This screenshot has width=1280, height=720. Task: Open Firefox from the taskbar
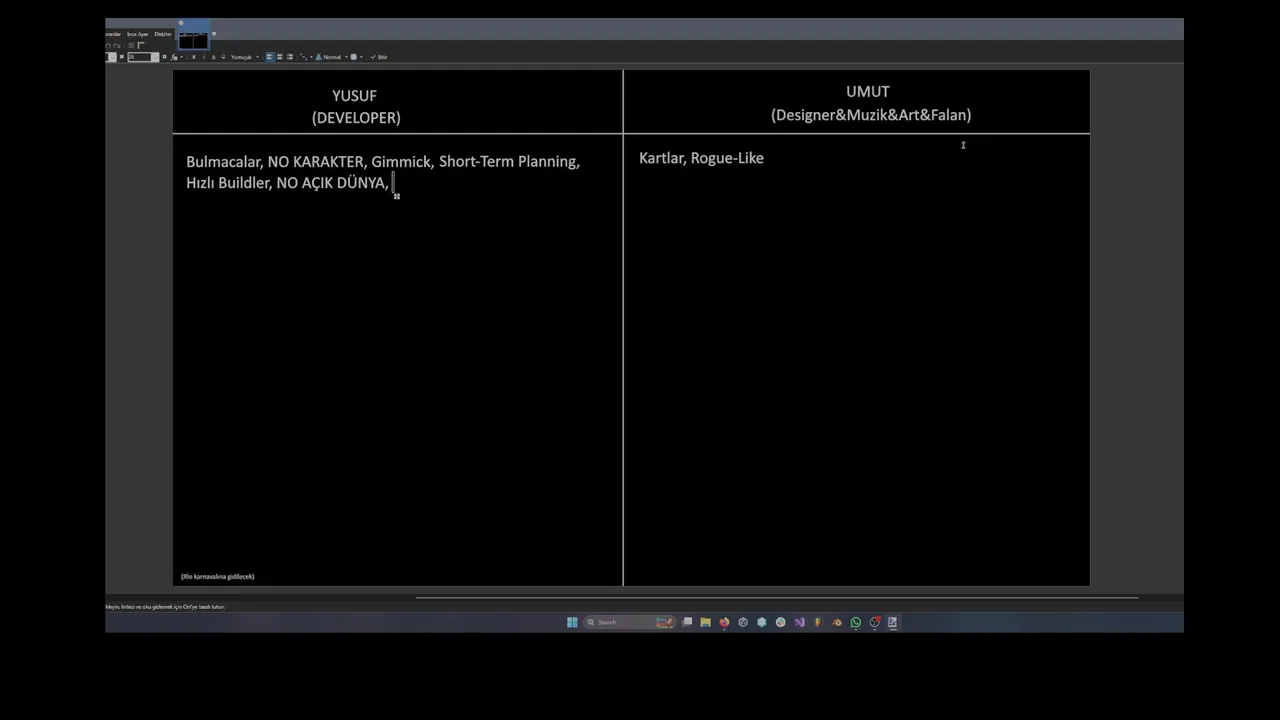tap(724, 622)
